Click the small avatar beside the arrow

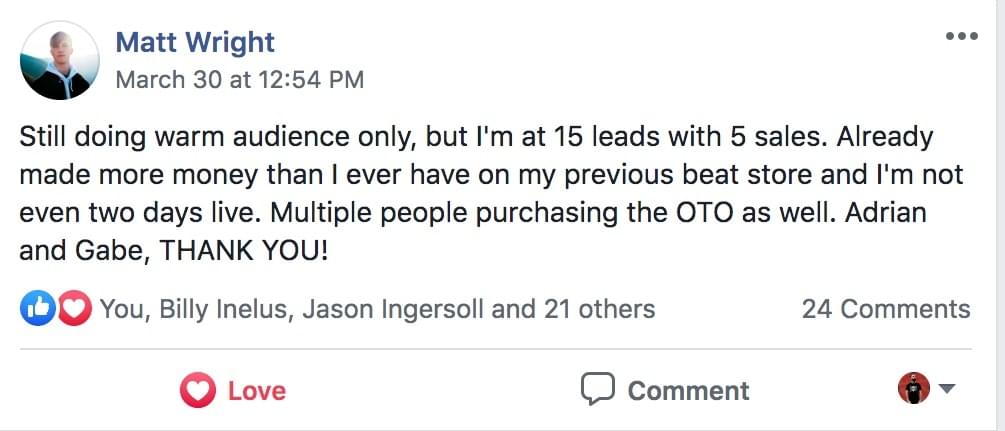[x=913, y=389]
